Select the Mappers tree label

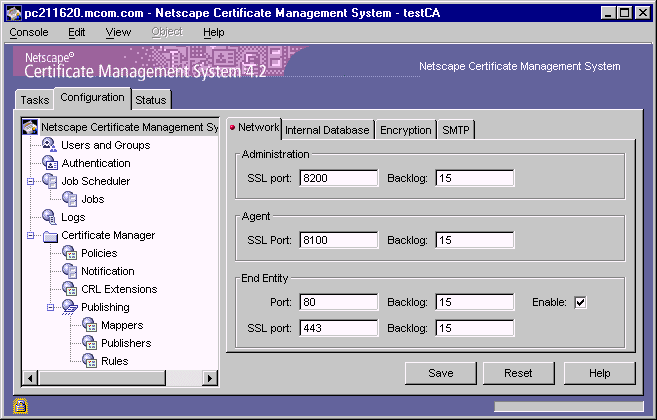(122, 325)
